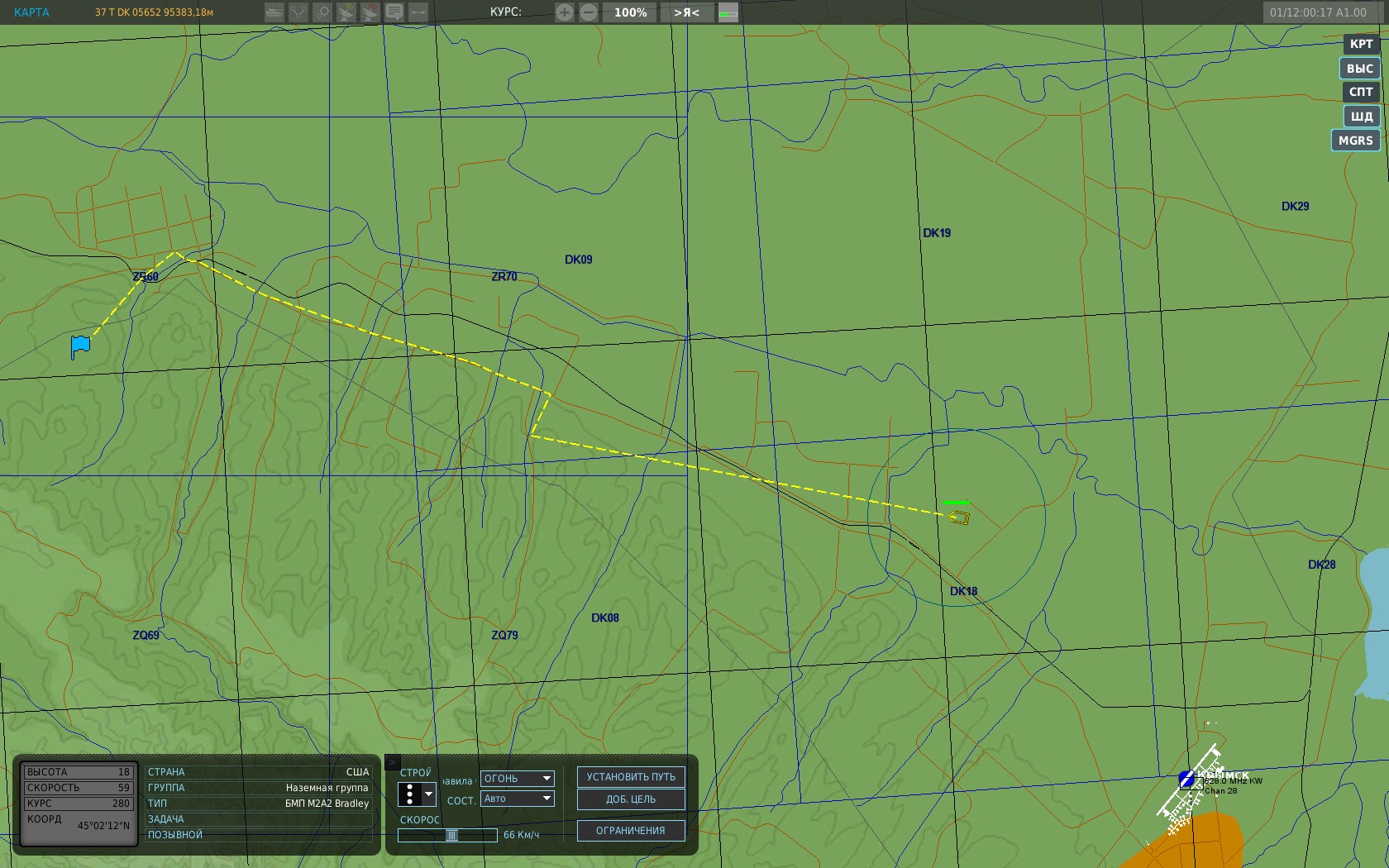
Task: Toggle the red radar dish icon
Action: pos(370,12)
